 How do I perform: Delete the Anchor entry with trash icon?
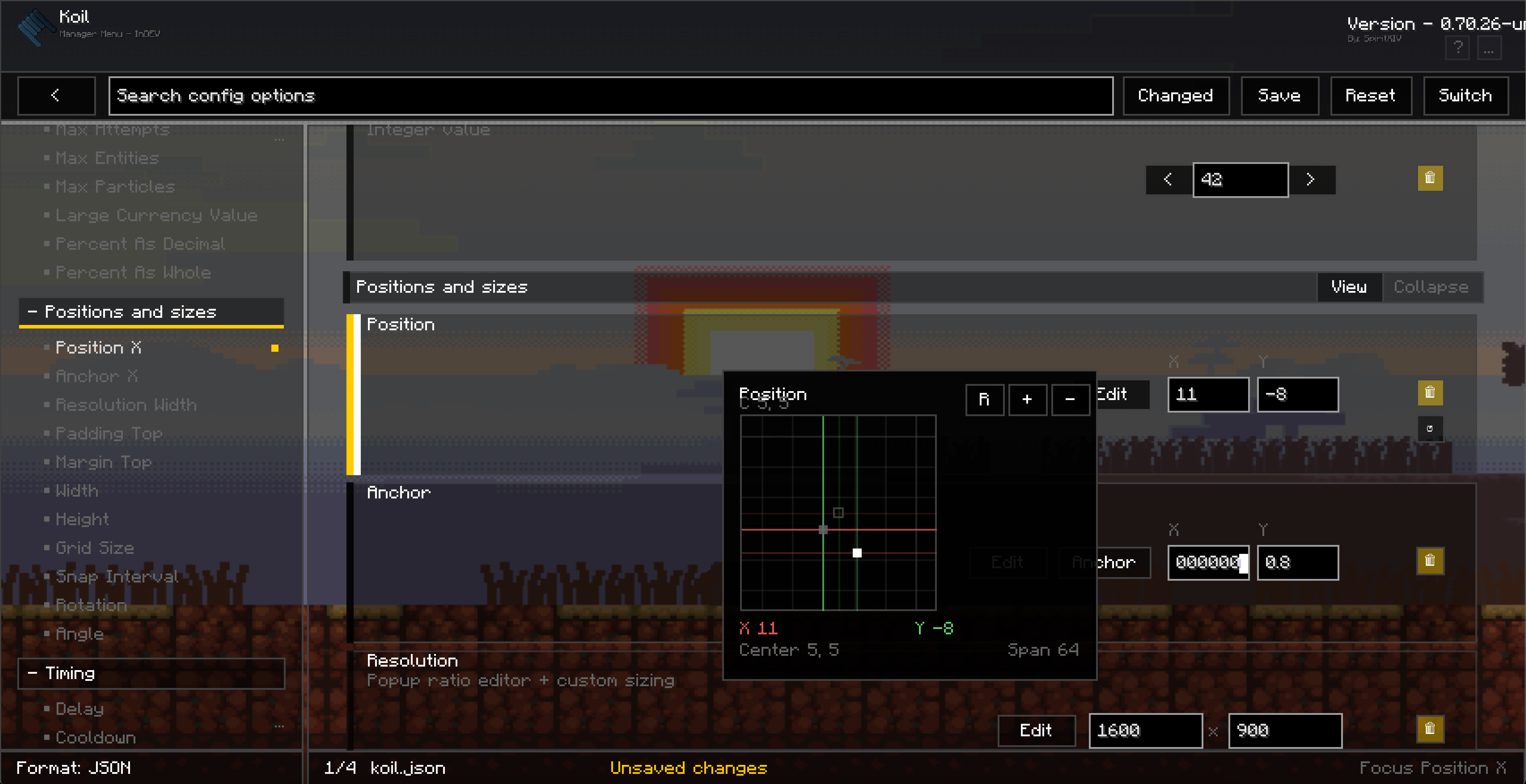click(1430, 561)
